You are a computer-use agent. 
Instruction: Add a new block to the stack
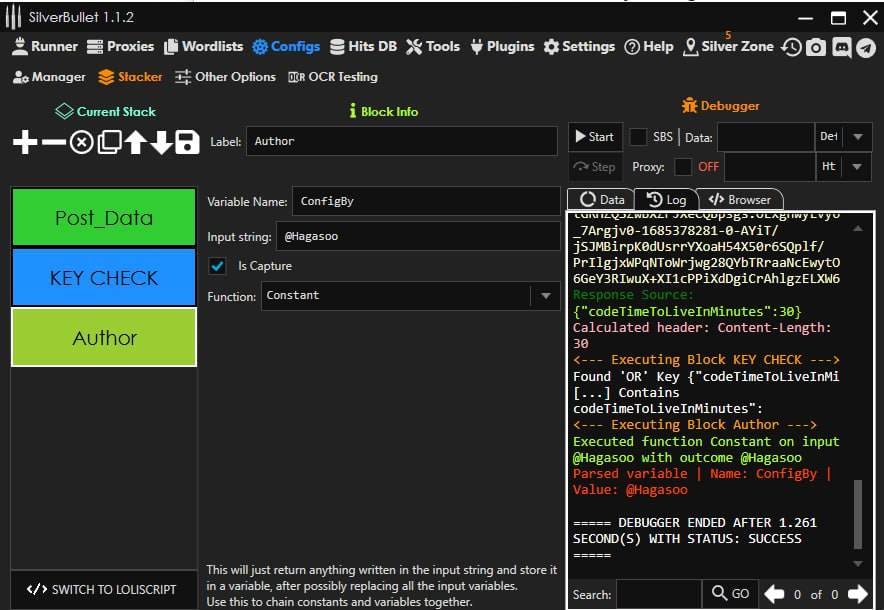click(x=25, y=143)
